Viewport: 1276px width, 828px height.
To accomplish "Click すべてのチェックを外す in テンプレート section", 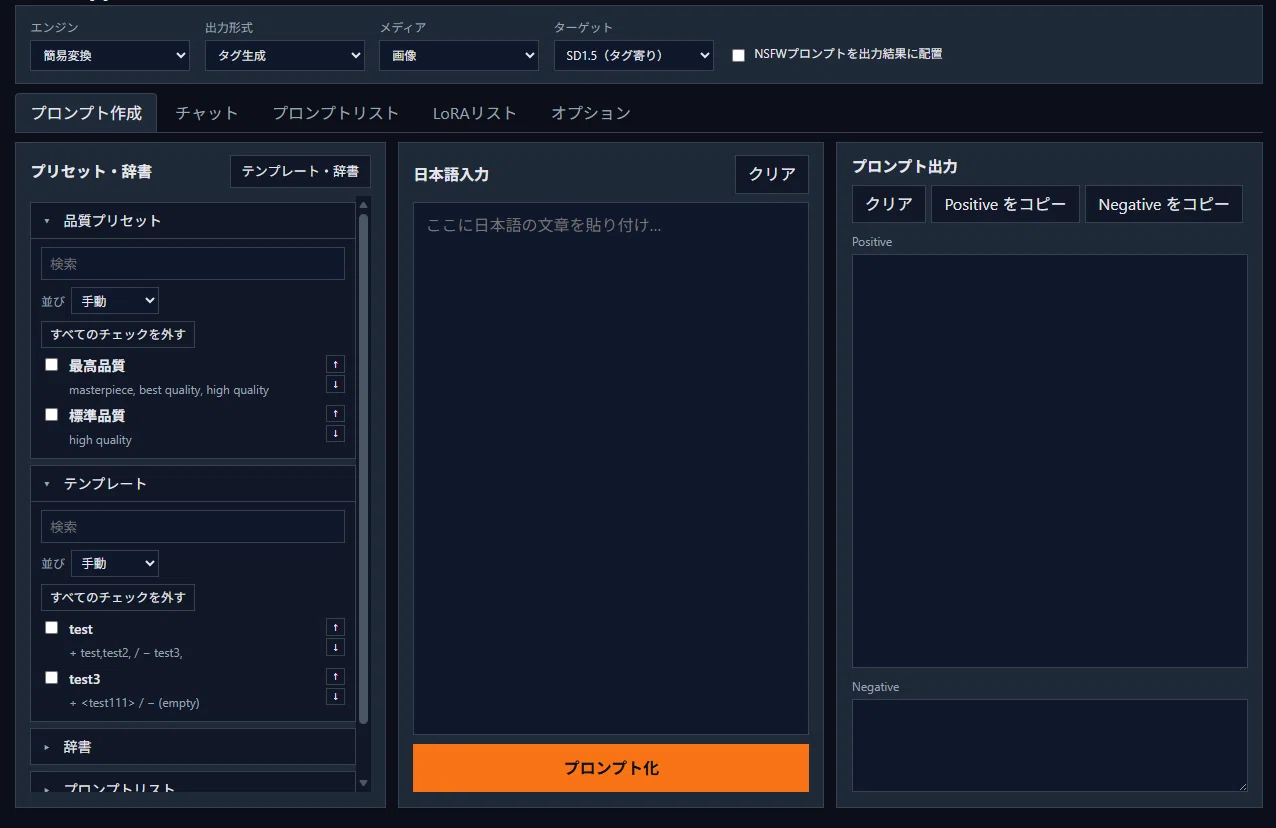I will 118,597.
